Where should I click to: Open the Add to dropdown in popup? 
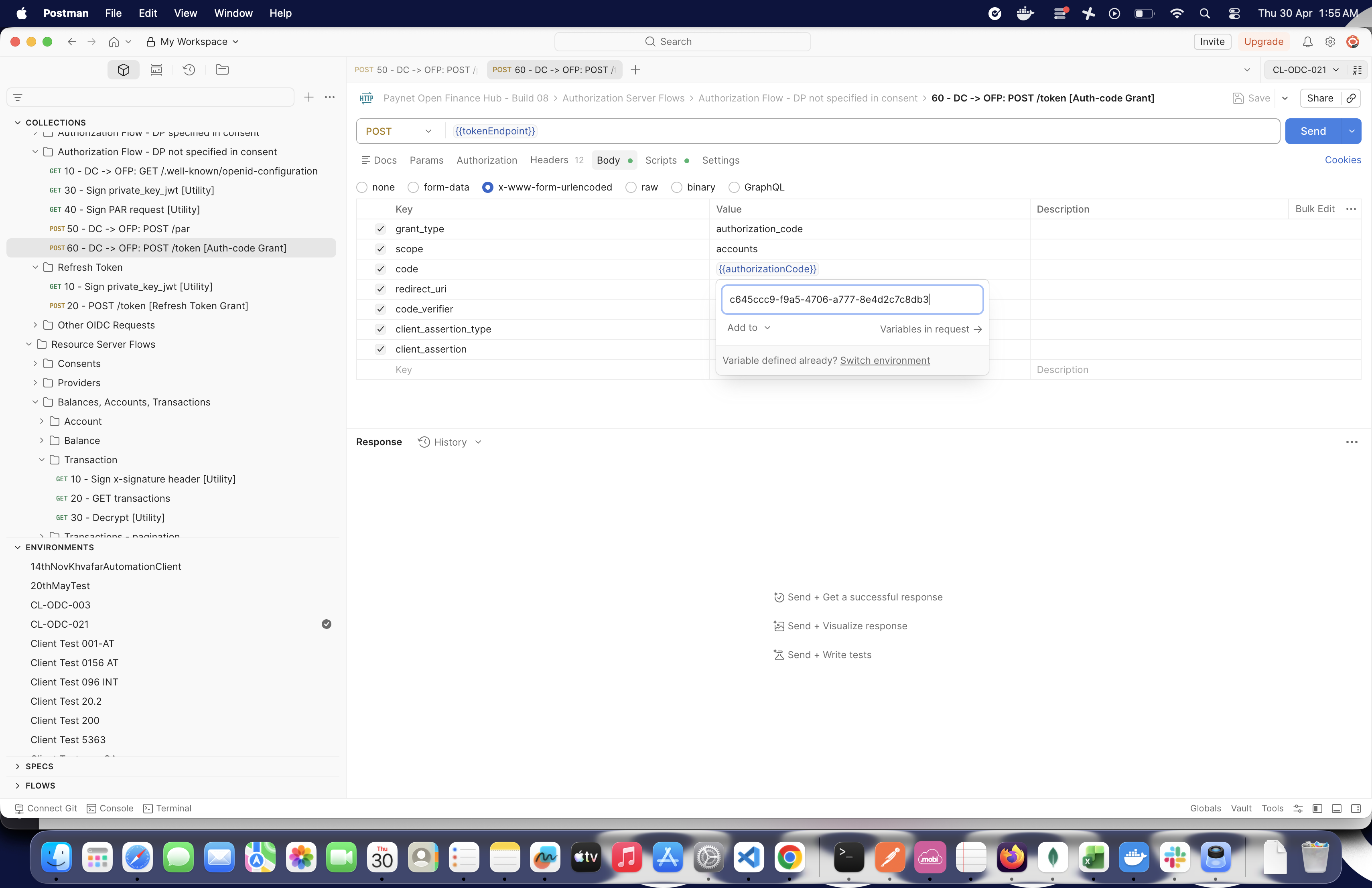[x=748, y=328]
